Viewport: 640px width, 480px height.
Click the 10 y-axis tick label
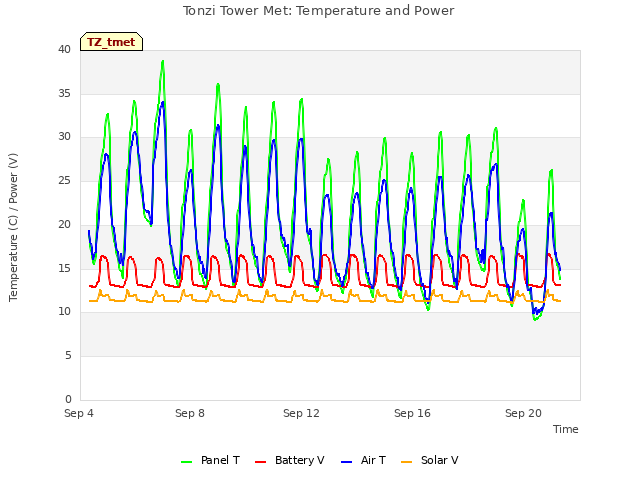tap(64, 312)
